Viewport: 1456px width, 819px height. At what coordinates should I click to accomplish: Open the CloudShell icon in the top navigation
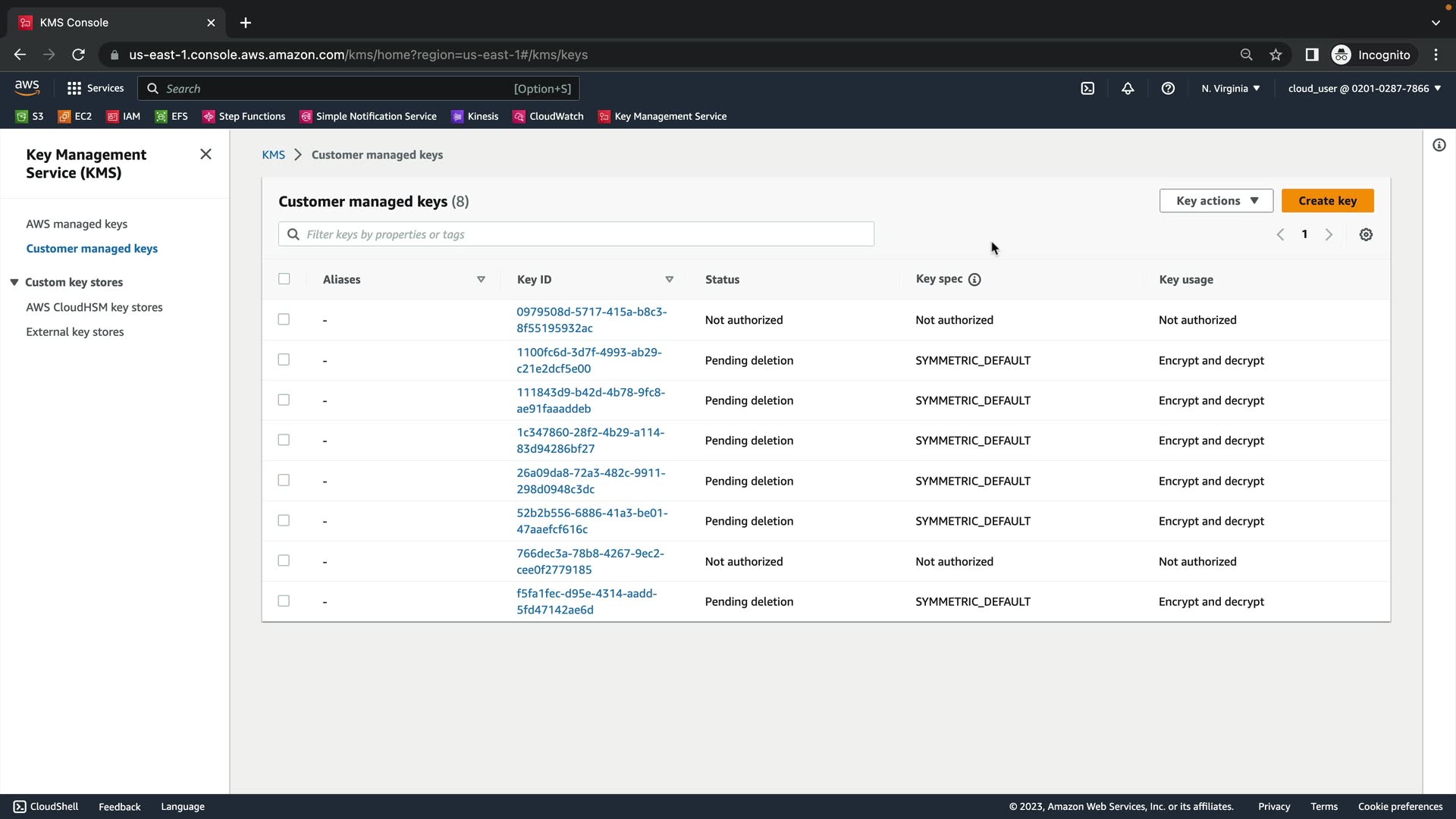(x=1087, y=89)
